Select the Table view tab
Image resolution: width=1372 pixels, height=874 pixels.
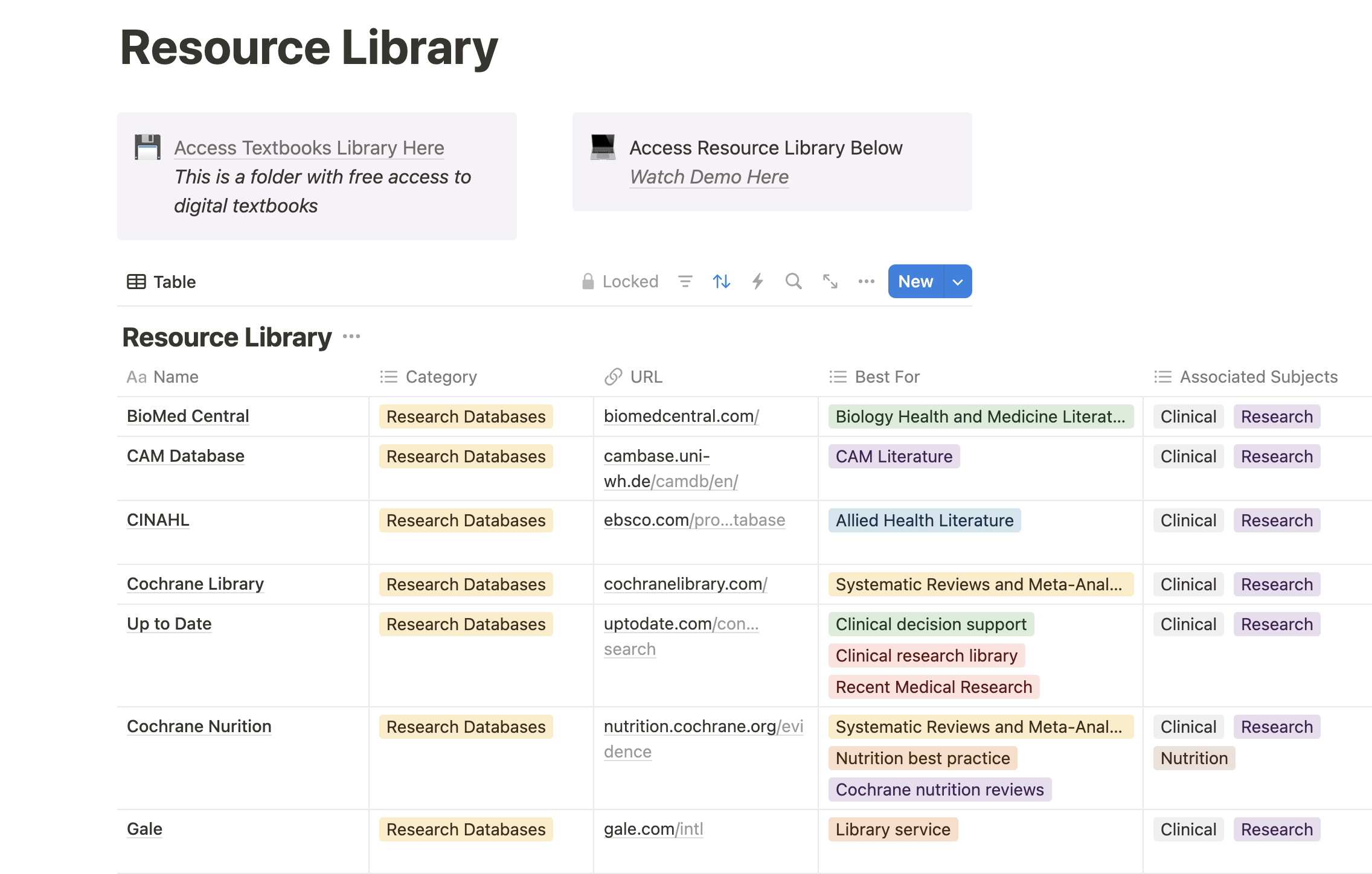click(162, 282)
